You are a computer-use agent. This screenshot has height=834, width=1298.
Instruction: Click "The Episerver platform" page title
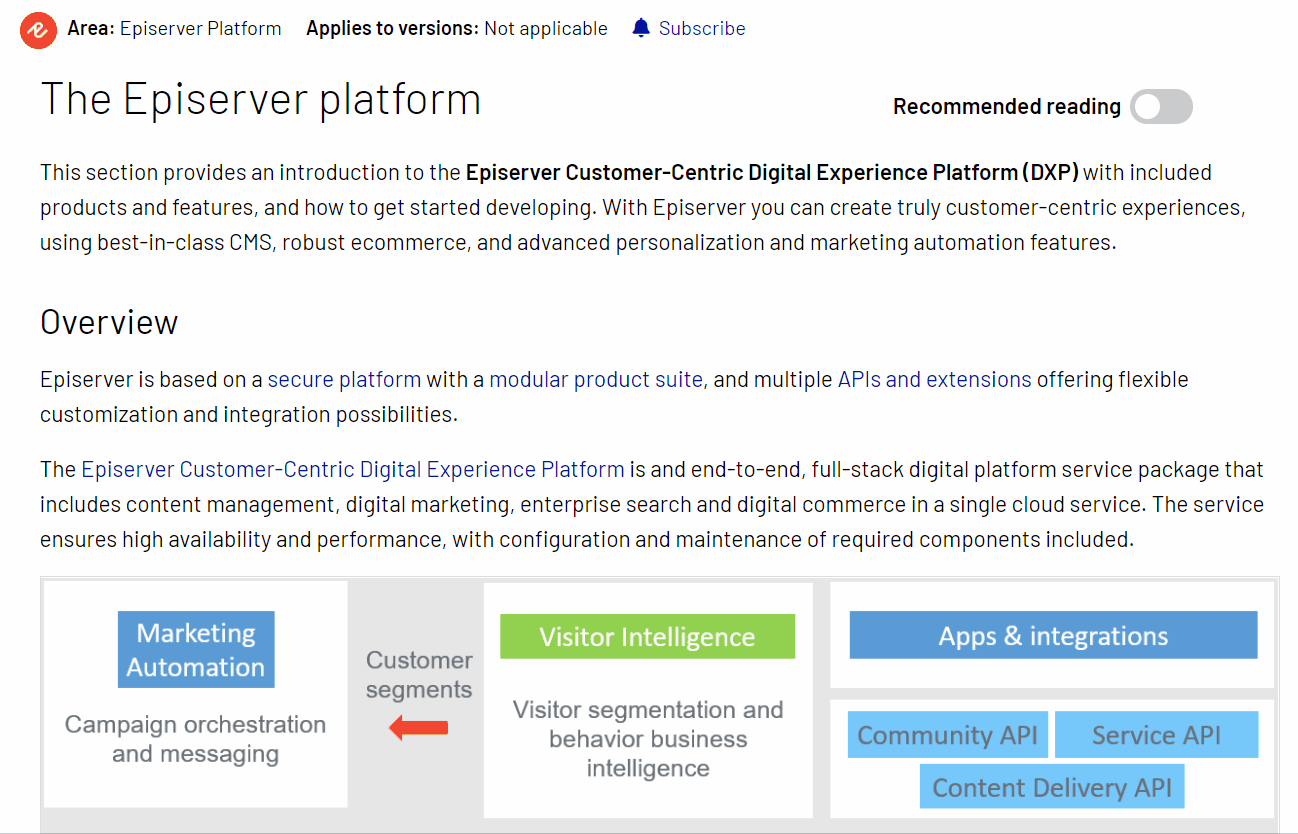[260, 99]
